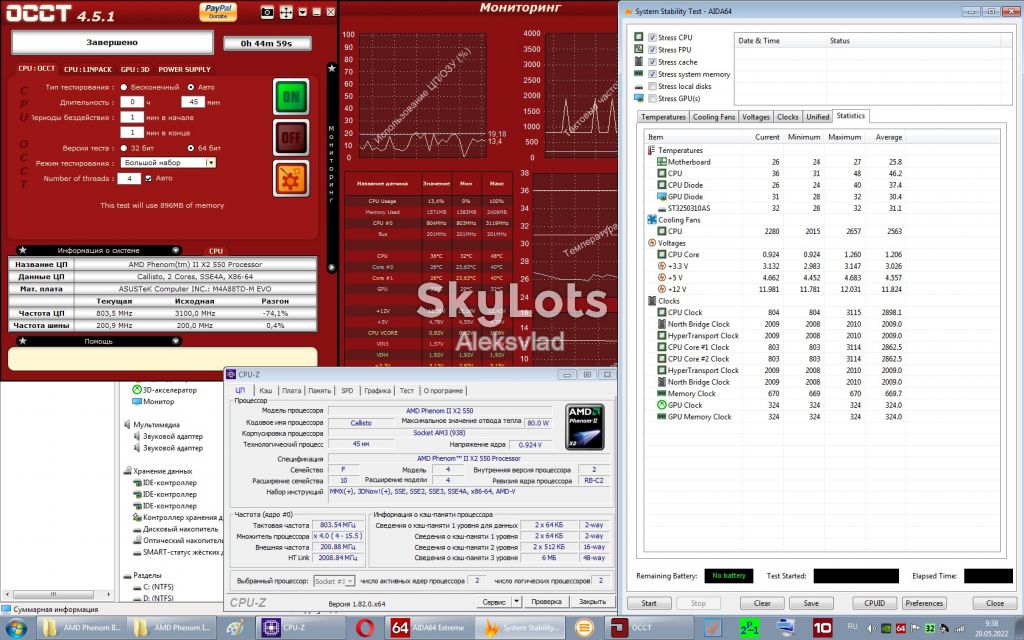The height and width of the screenshot is (640, 1024).
Task: Enable the Stress local disks checkbox
Action: click(652, 86)
